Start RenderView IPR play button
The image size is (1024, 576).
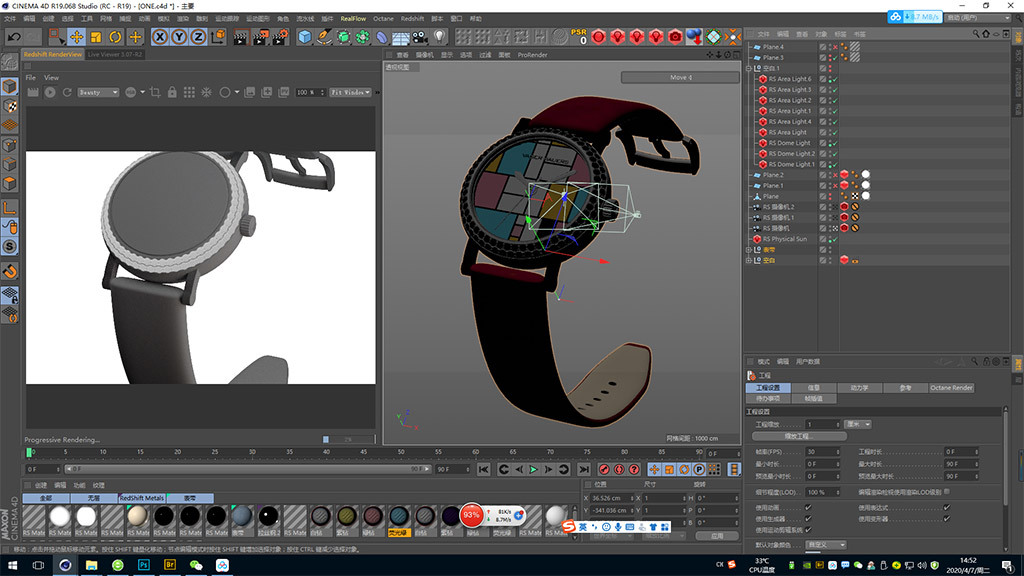(x=50, y=93)
